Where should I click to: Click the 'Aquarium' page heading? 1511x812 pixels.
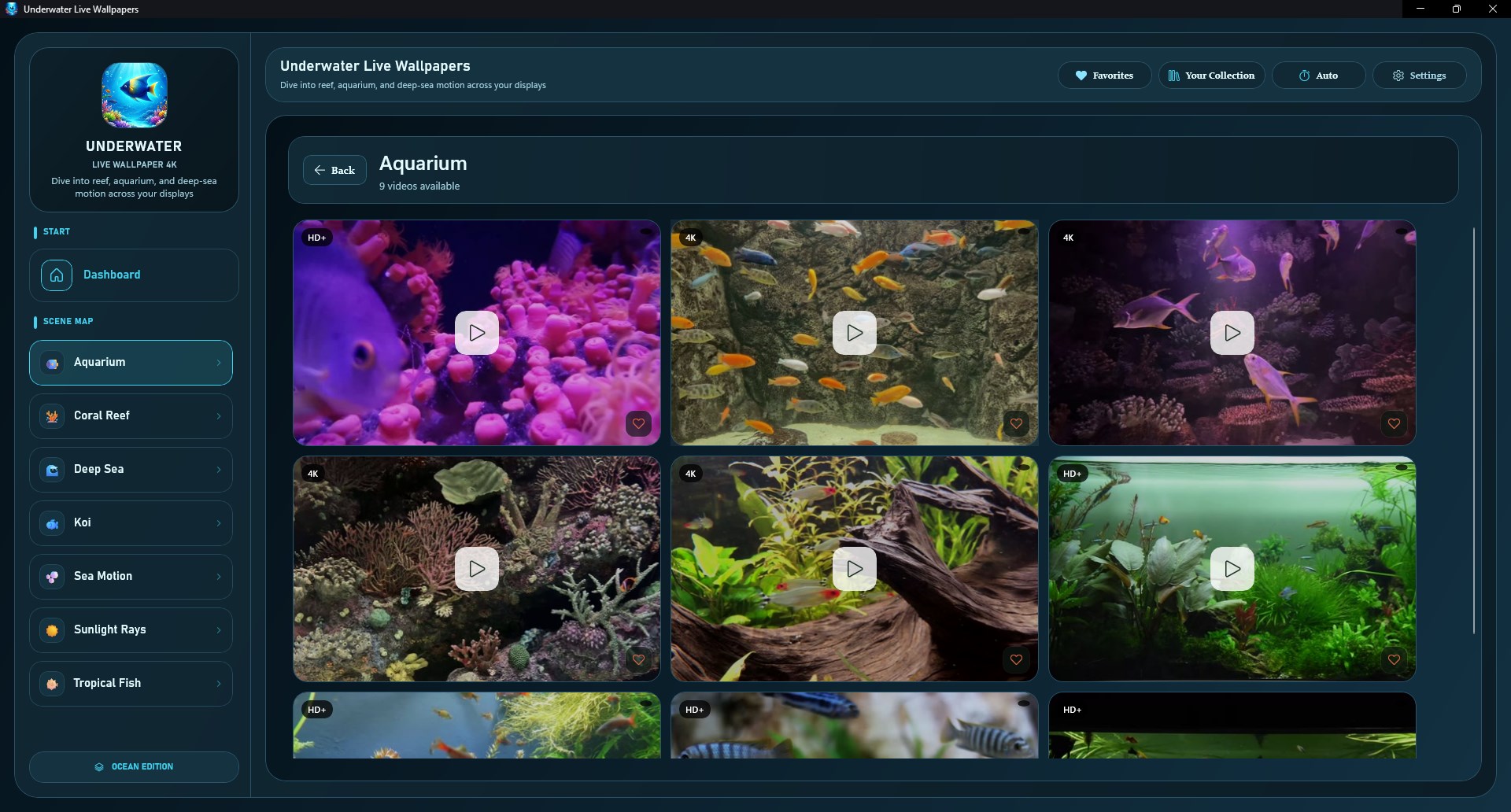(x=423, y=164)
